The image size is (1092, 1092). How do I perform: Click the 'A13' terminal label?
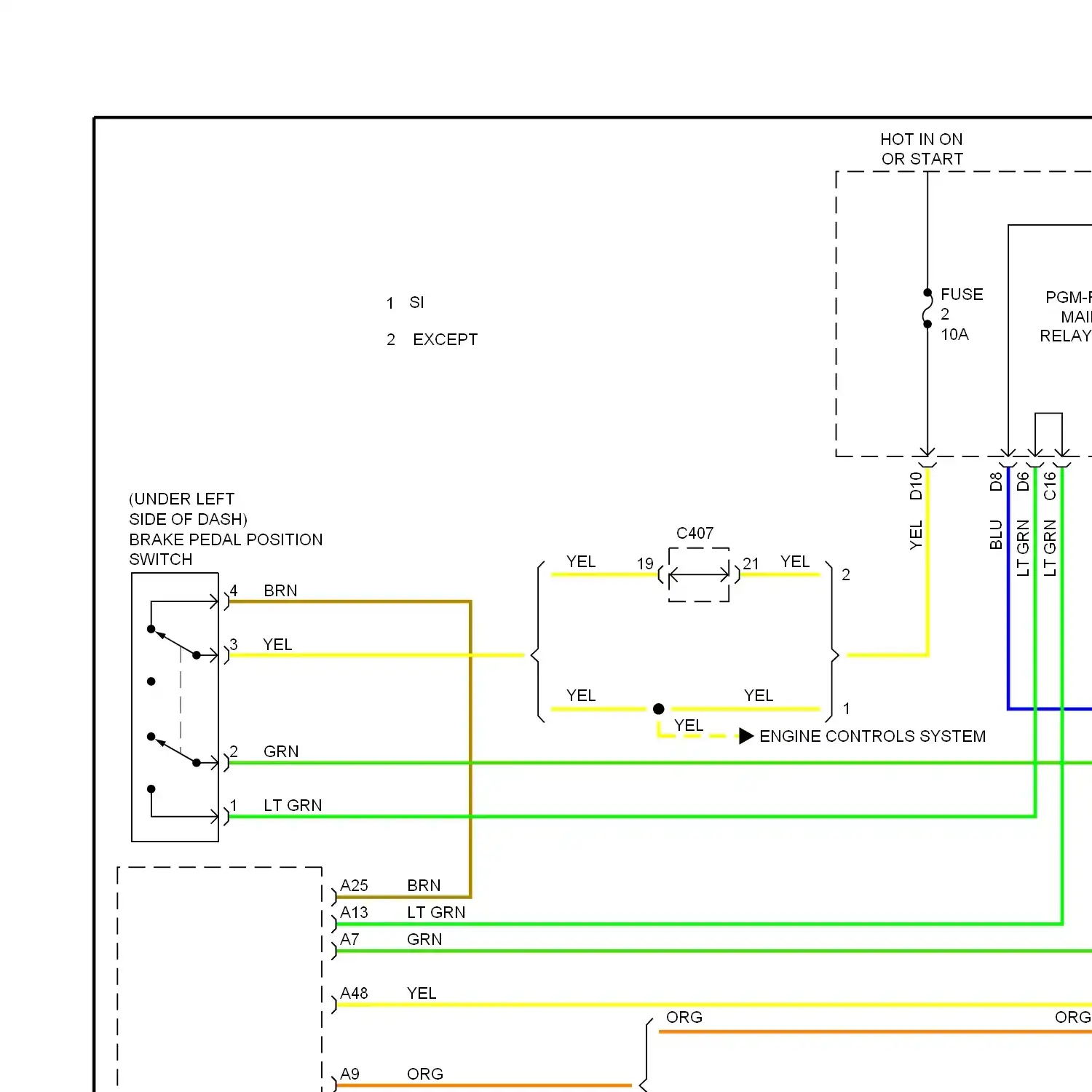coord(355,912)
